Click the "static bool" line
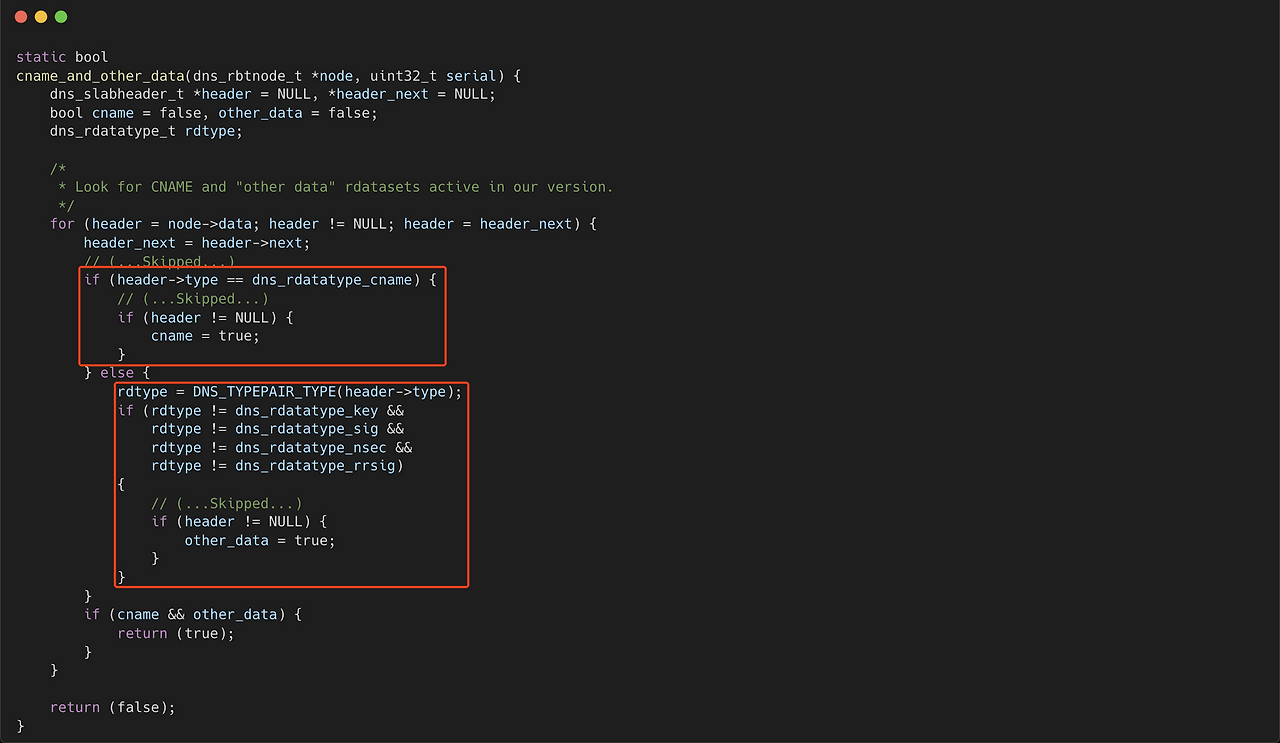The height and width of the screenshot is (743, 1280). (x=62, y=57)
